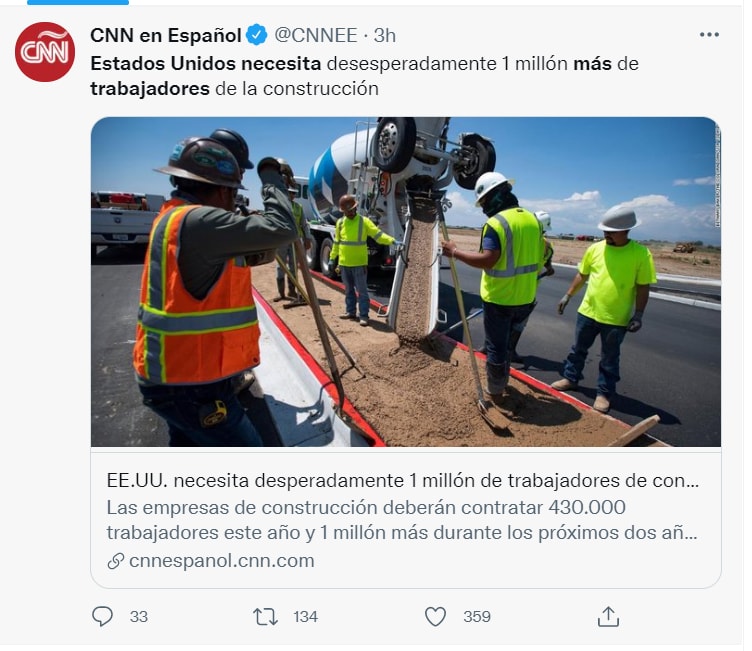Viewport: 752px width, 651px height.
Task: Click the retweet arrows icon
Action: pos(265,616)
